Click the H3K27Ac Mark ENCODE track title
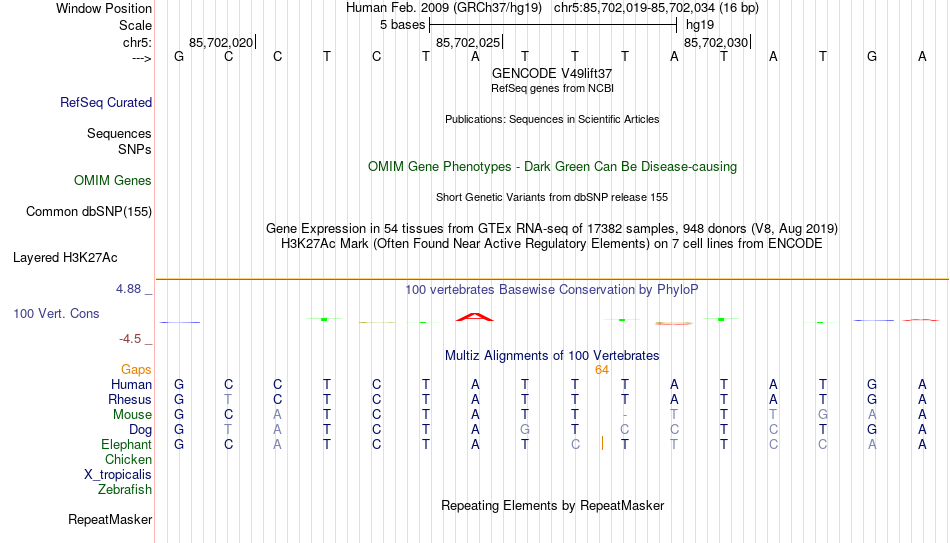The height and width of the screenshot is (543, 950). tap(552, 244)
